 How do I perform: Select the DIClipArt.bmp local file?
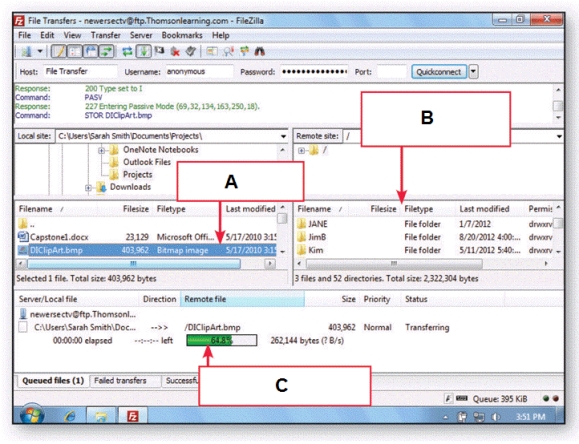(x=147, y=250)
